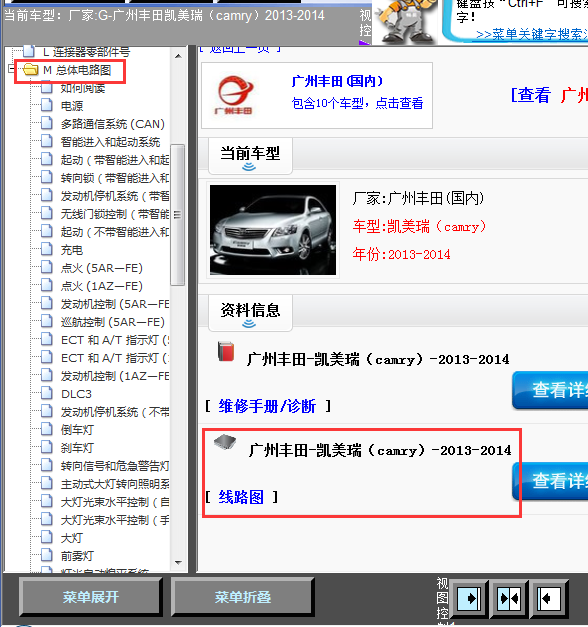Click the purple triangle under 视控 label
This screenshot has height=627, width=588.
[x=365, y=42]
